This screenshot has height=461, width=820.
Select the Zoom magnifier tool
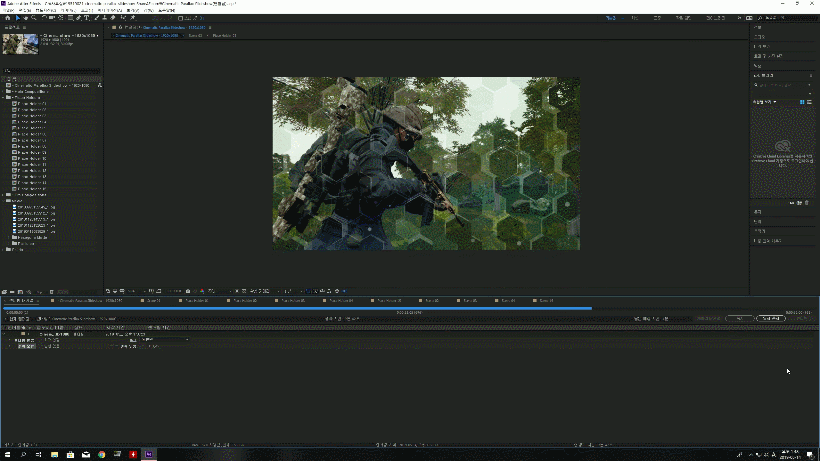pyautogui.click(x=33, y=17)
